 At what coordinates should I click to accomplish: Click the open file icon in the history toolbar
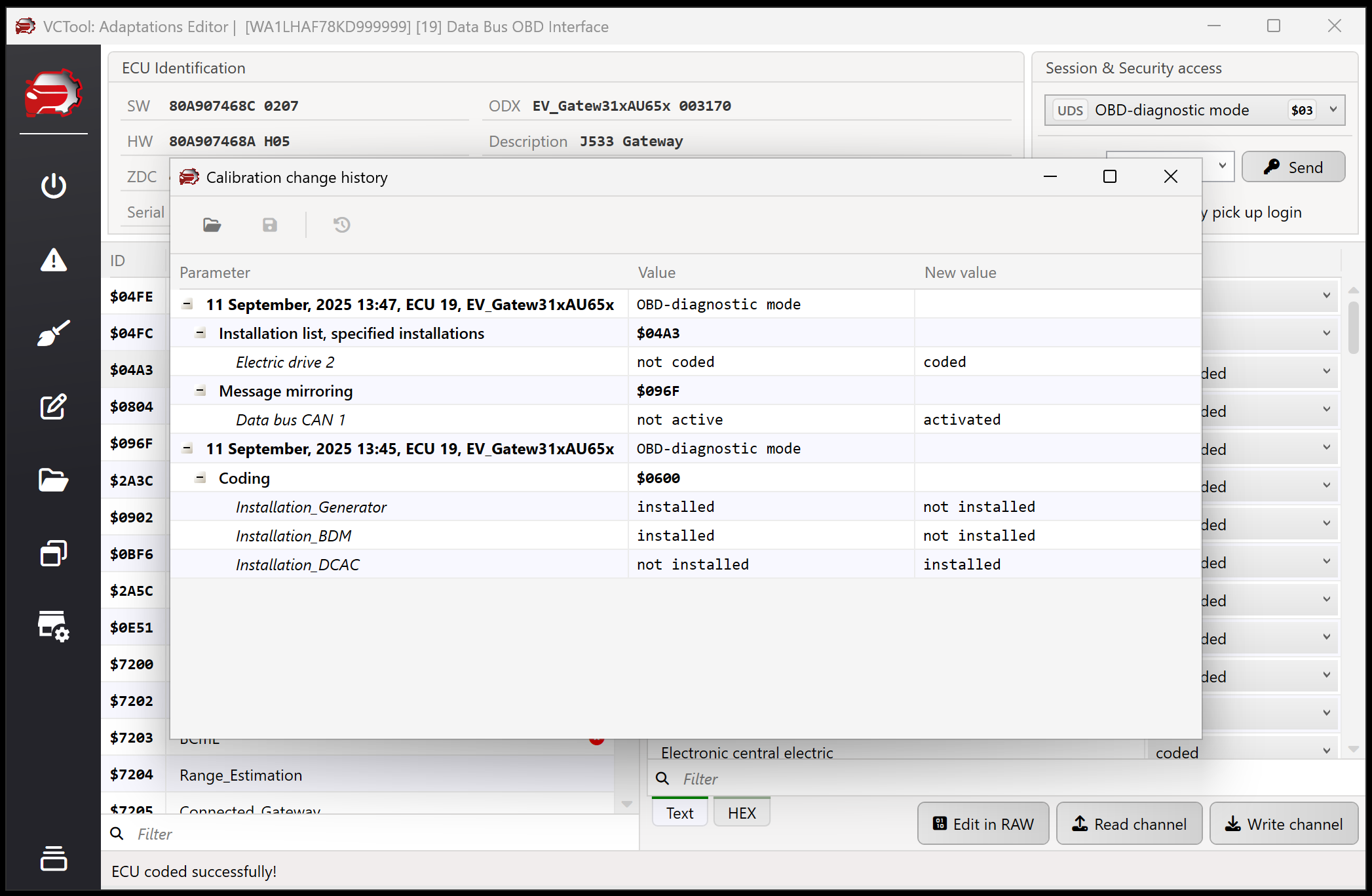point(212,225)
